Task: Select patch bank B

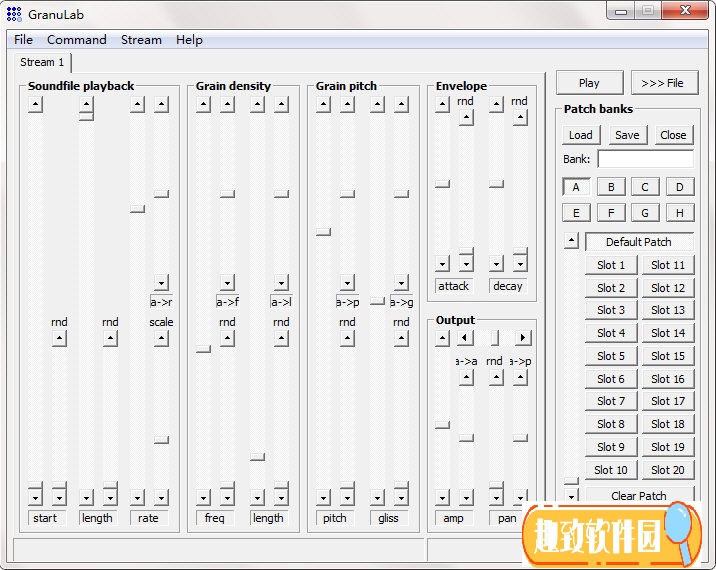Action: point(611,187)
